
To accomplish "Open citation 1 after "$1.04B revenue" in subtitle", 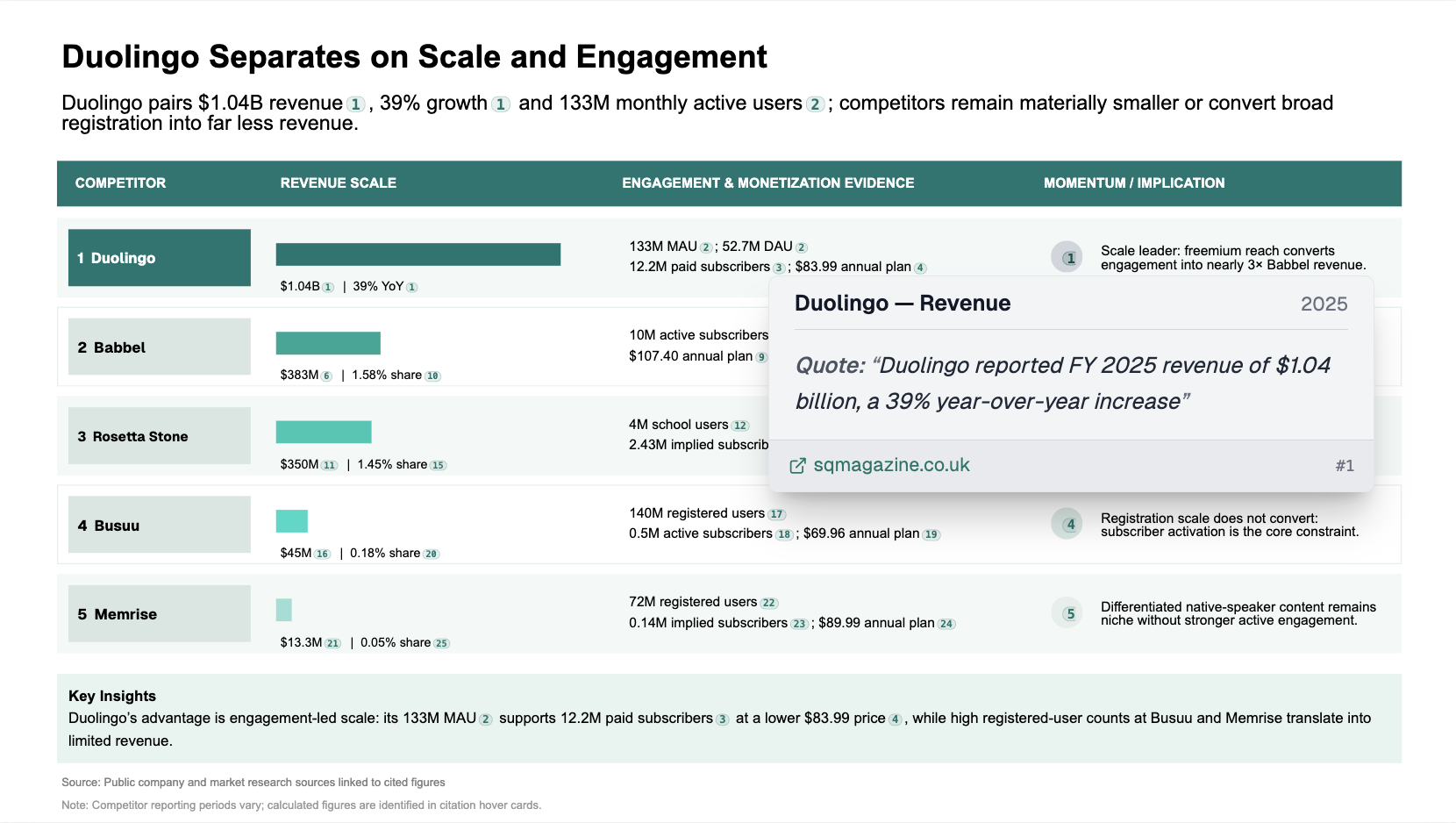I will click(x=355, y=104).
